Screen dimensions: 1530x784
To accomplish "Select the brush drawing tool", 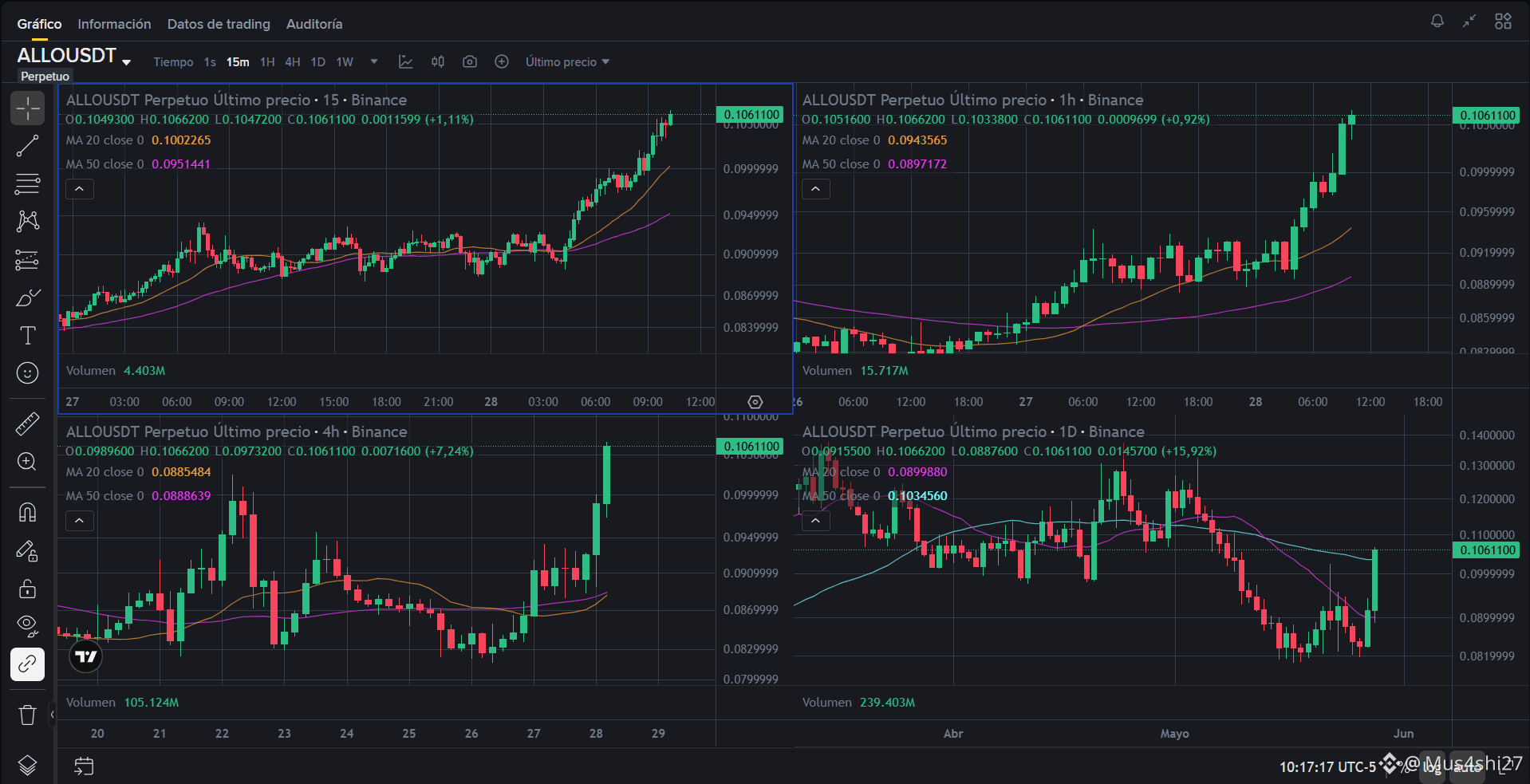I will click(x=27, y=297).
